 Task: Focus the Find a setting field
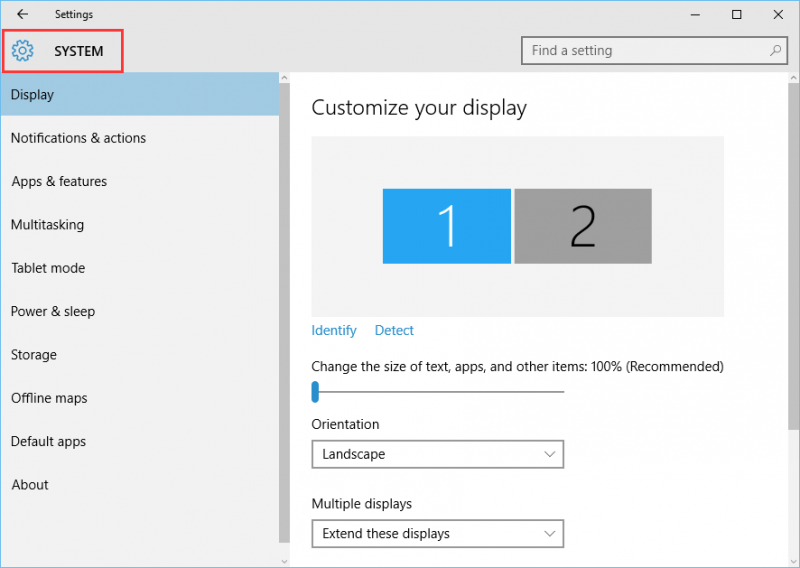coord(654,51)
